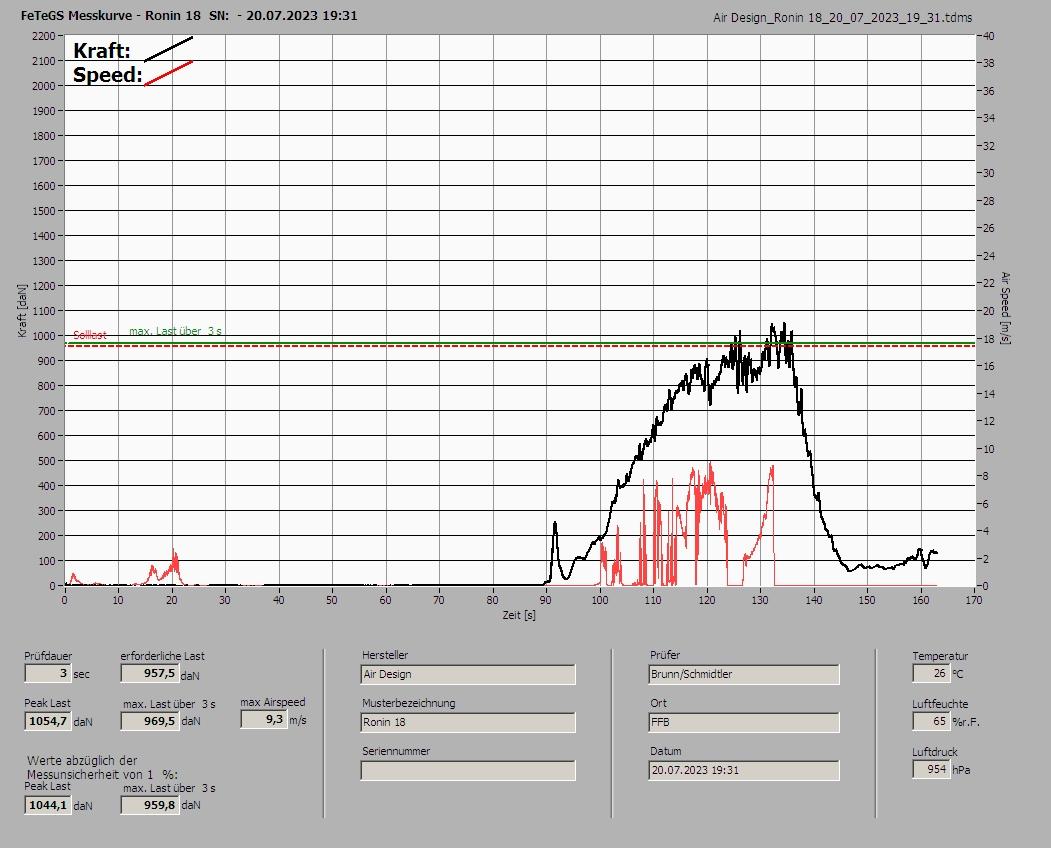This screenshot has width=1051, height=848.
Task: Click the Prüfer label
Action: point(665,655)
